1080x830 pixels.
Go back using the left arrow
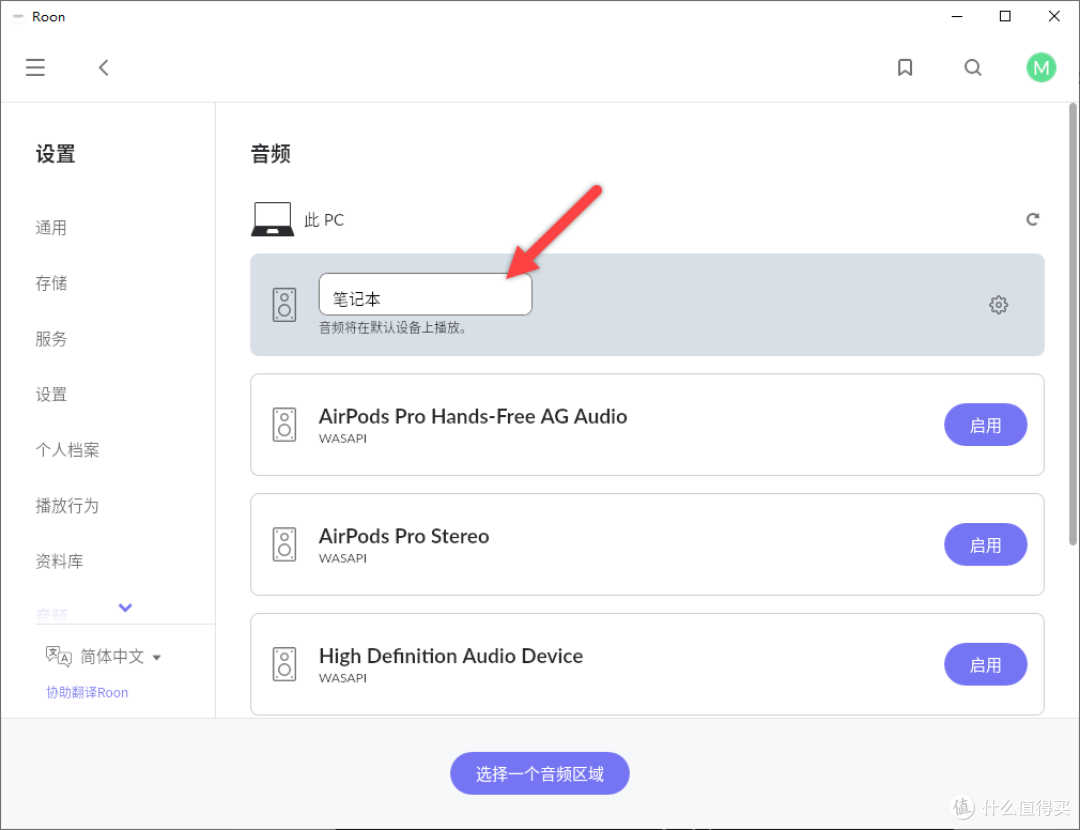tap(103, 67)
